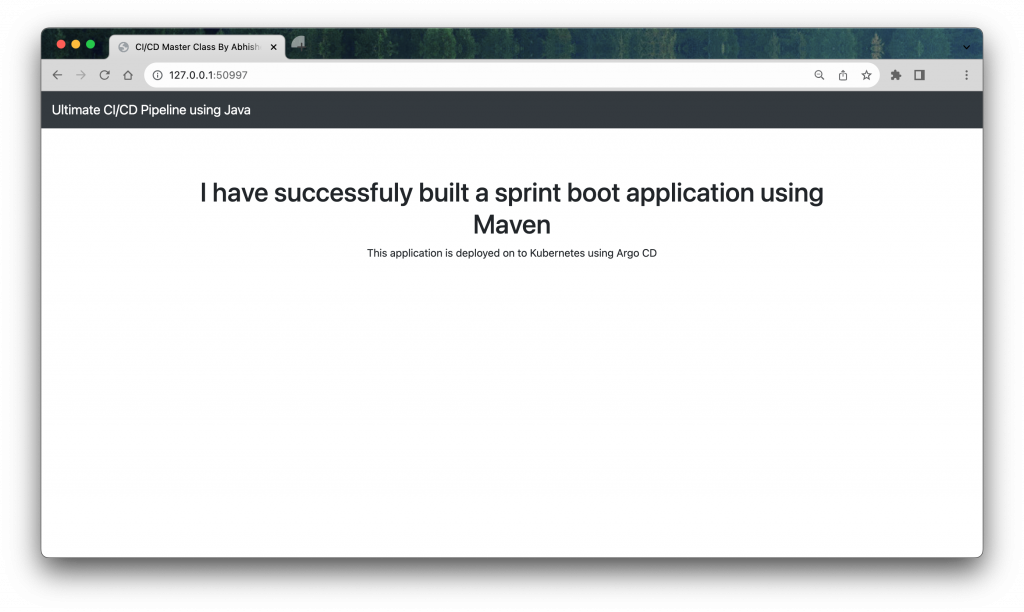Bookmark this page with the star
This screenshot has height=612, width=1024.
[867, 75]
